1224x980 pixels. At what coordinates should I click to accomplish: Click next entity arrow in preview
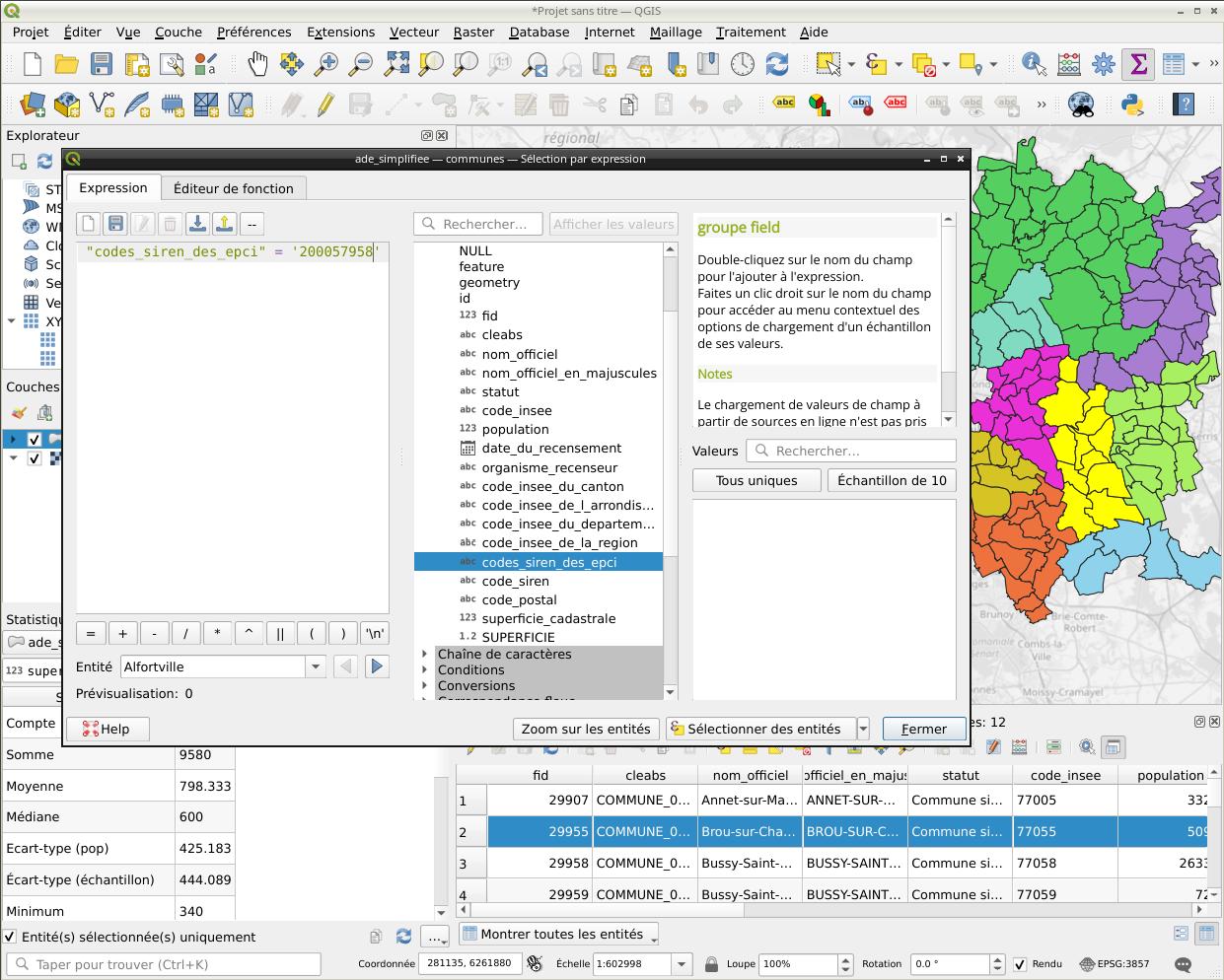377,666
